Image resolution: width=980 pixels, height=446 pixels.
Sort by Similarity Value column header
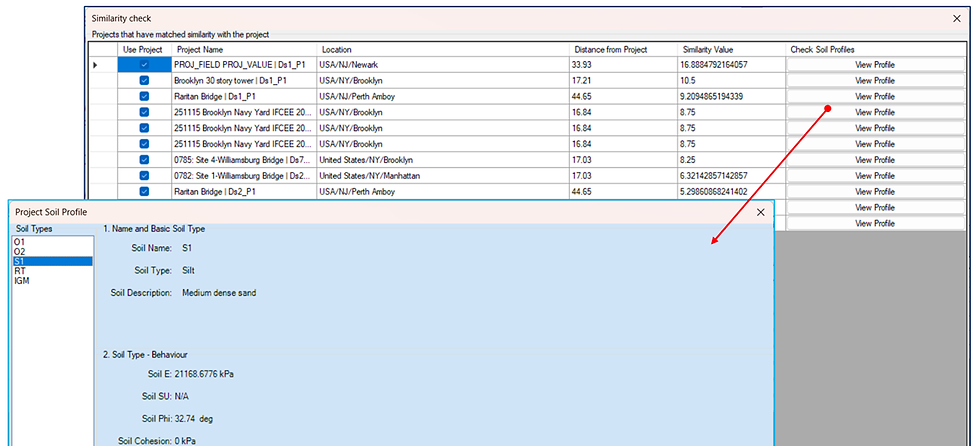[732, 49]
